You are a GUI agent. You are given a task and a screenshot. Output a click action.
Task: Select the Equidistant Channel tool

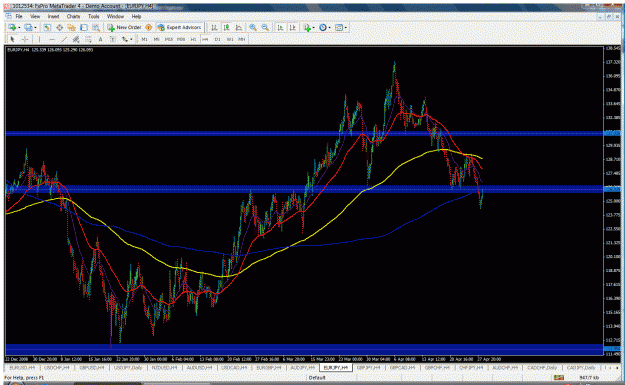(76, 39)
